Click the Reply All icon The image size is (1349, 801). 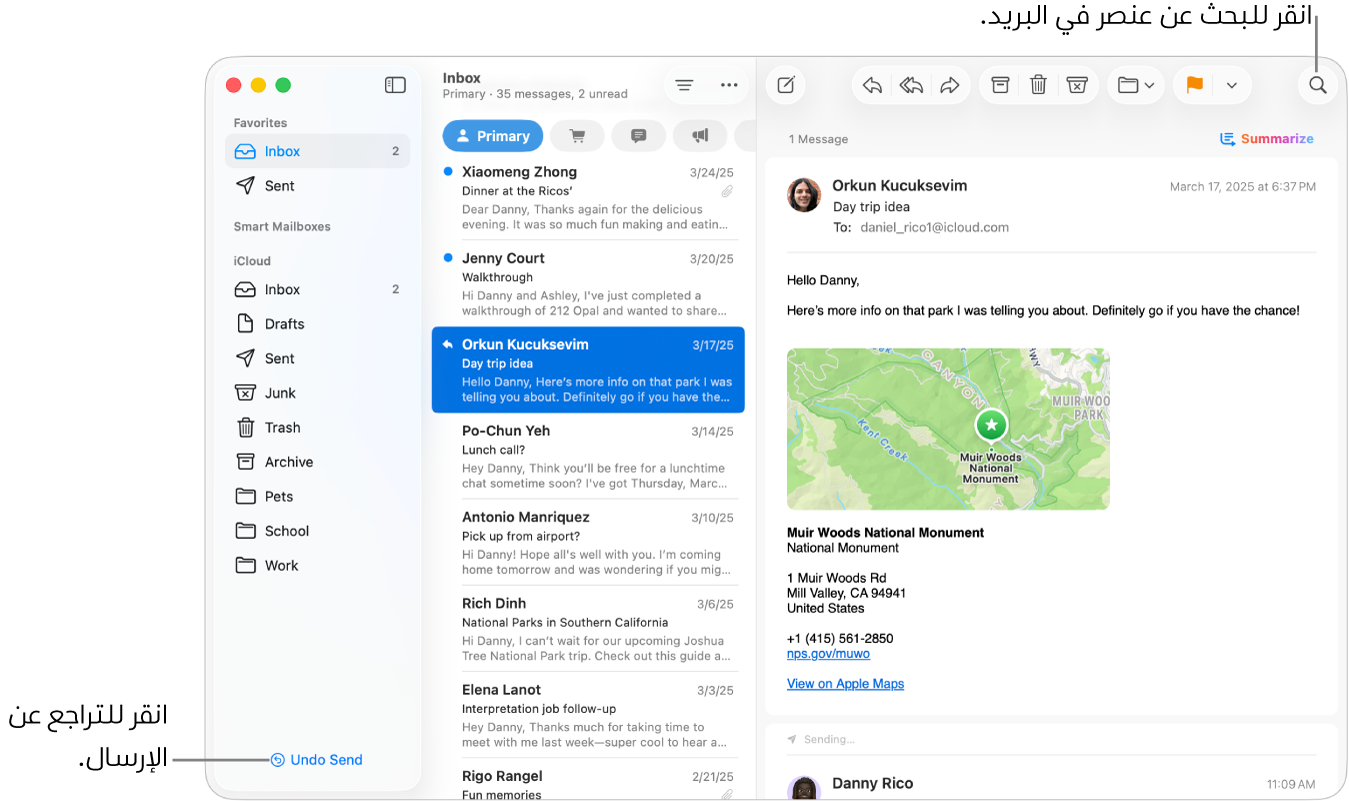911,86
